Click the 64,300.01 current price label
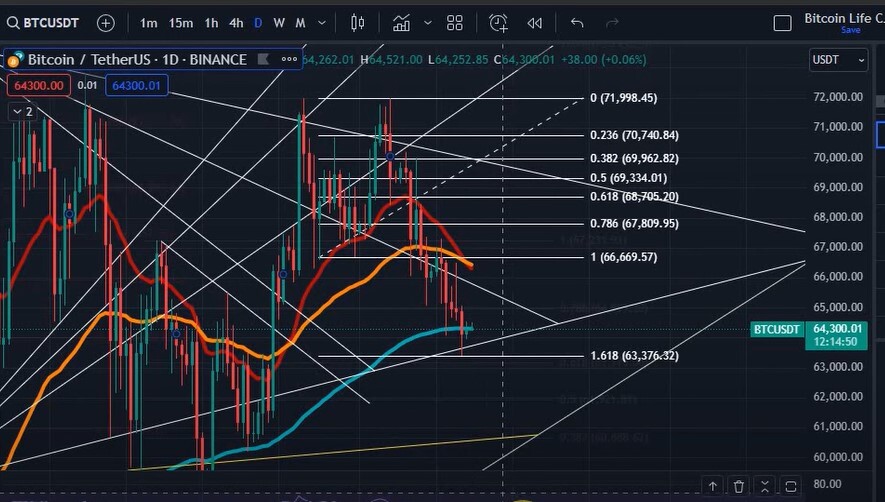The height and width of the screenshot is (502, 885). (837, 329)
